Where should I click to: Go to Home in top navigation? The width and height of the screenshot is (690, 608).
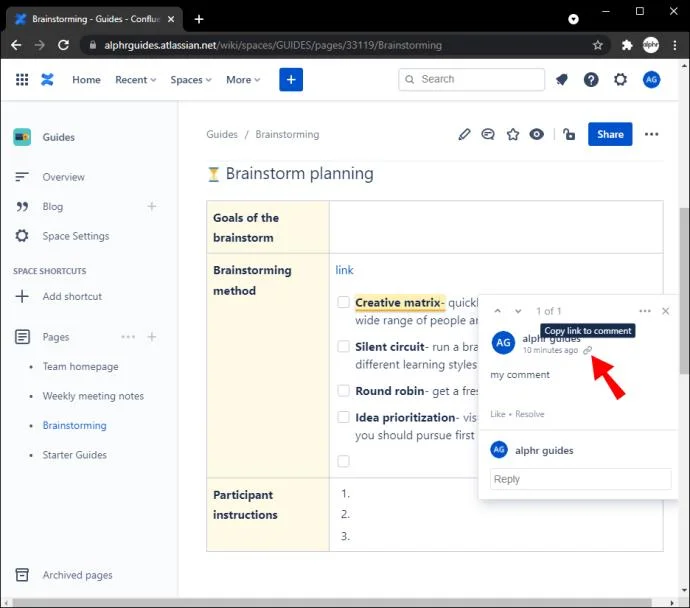[x=86, y=80]
